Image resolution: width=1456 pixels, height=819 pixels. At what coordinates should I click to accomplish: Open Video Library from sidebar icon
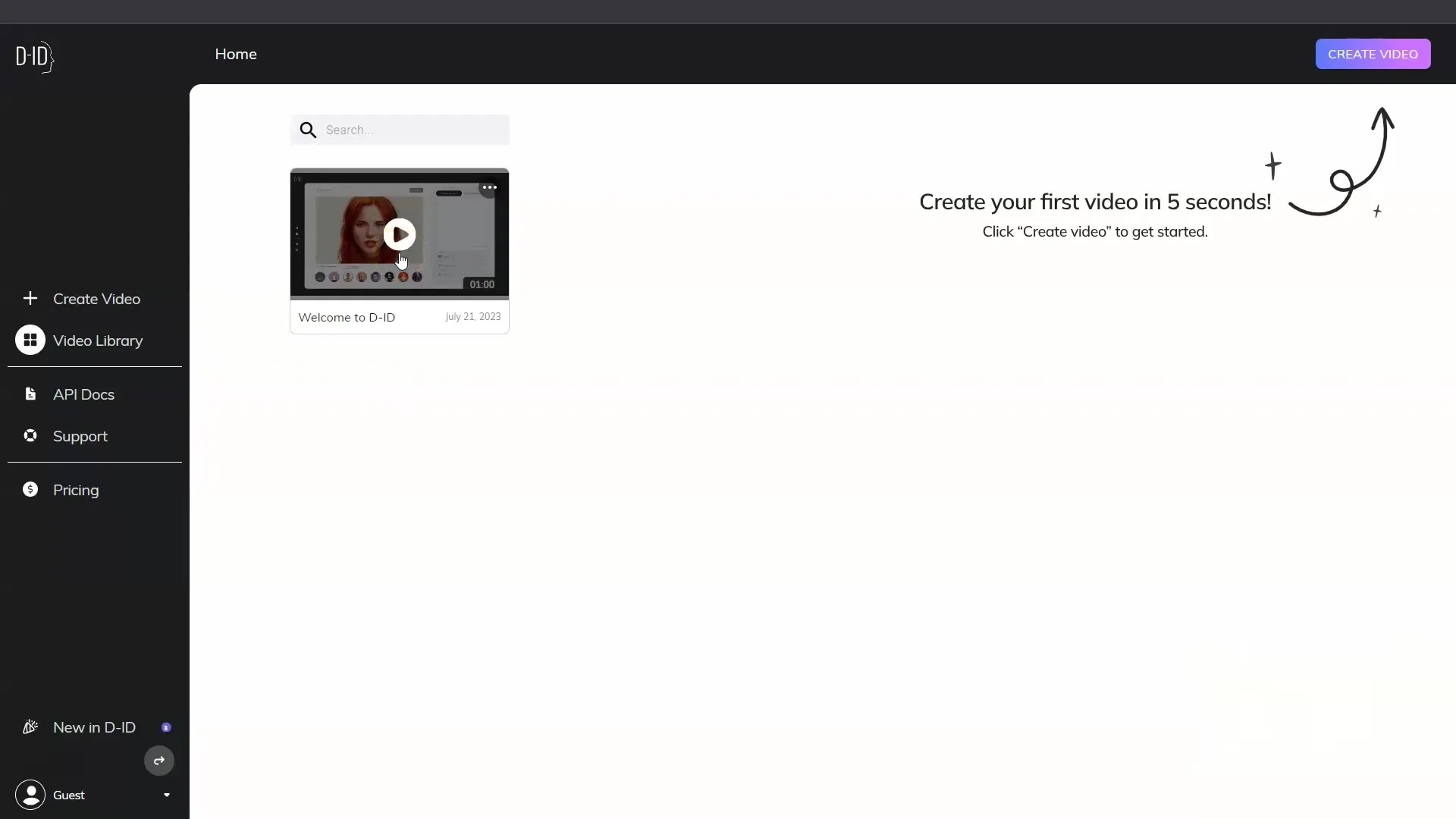(29, 340)
